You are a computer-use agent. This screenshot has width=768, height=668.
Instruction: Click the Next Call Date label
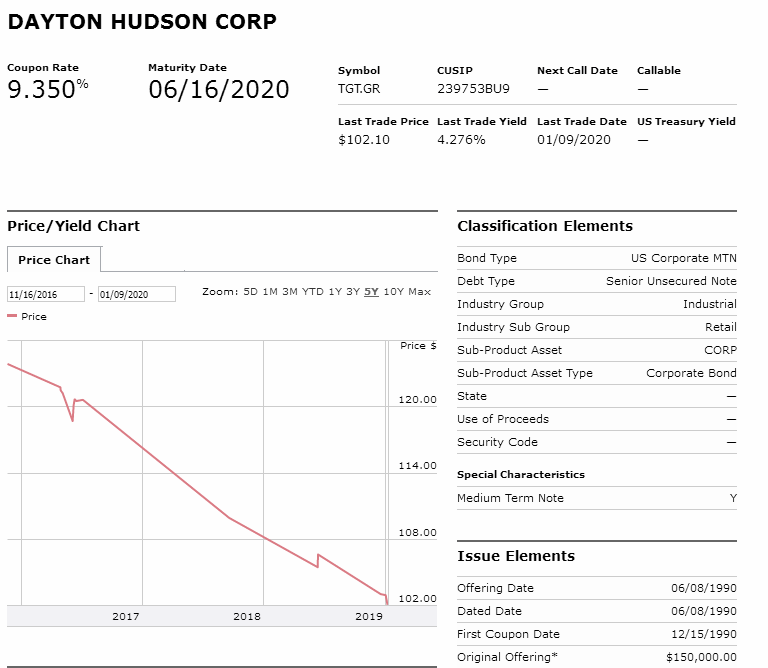(577, 71)
